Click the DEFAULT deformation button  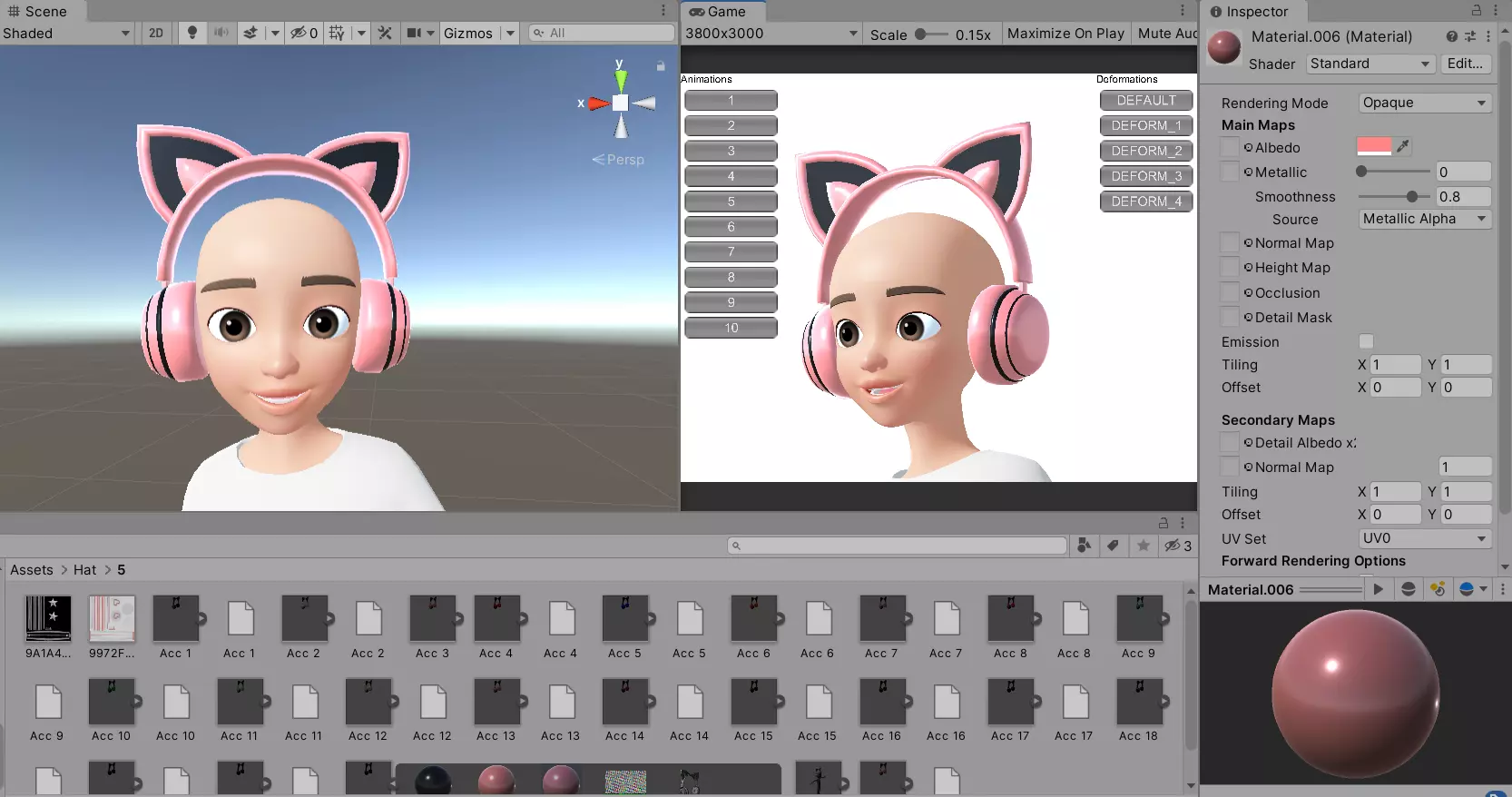(x=1146, y=100)
